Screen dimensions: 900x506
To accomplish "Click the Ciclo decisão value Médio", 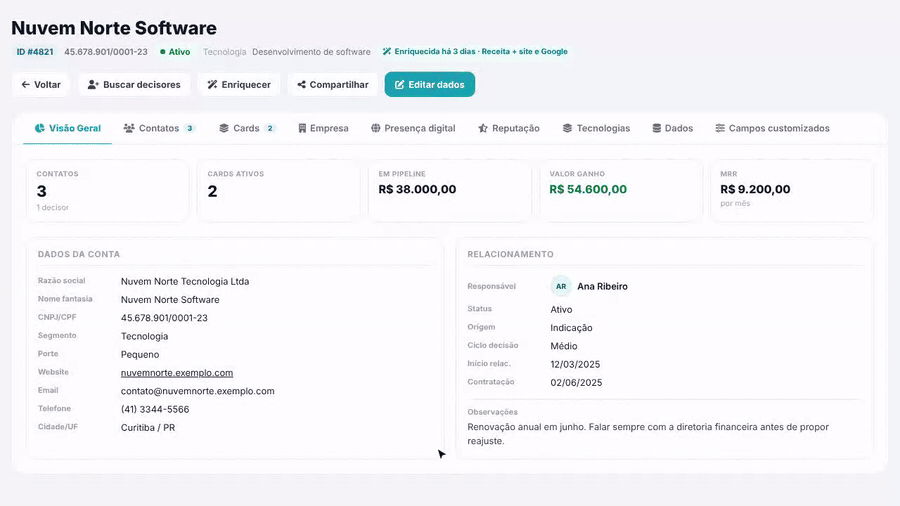I will (x=564, y=347).
